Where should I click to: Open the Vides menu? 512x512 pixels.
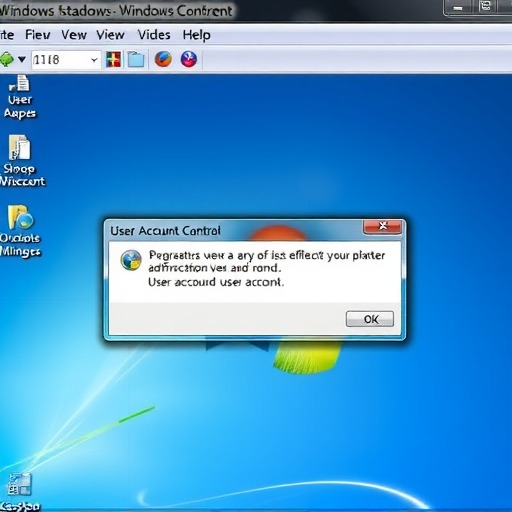(154, 35)
